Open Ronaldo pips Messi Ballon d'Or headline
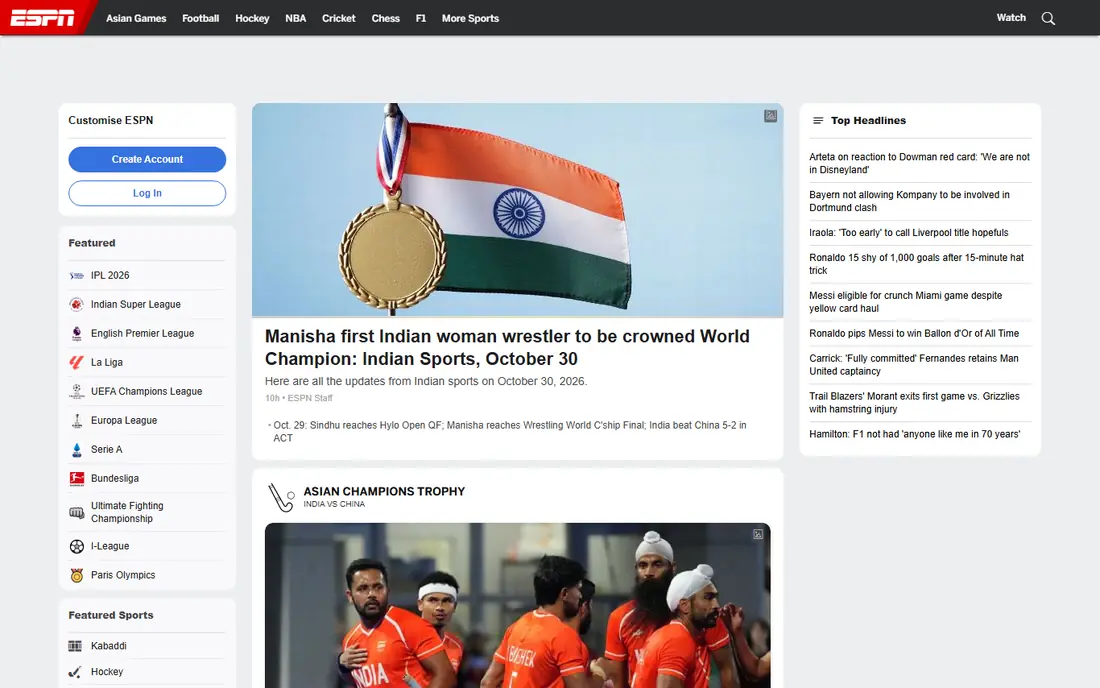This screenshot has width=1100, height=688. (x=914, y=334)
